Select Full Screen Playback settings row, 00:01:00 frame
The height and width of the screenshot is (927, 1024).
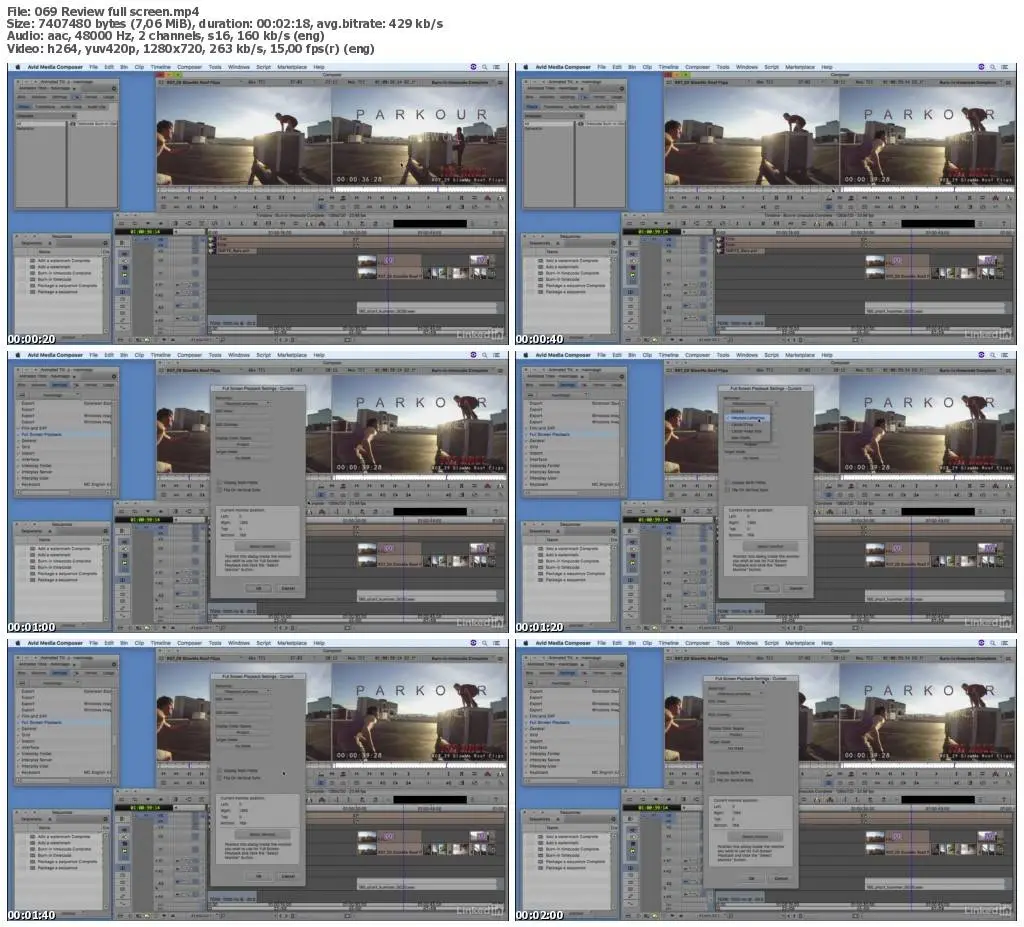(x=63, y=434)
